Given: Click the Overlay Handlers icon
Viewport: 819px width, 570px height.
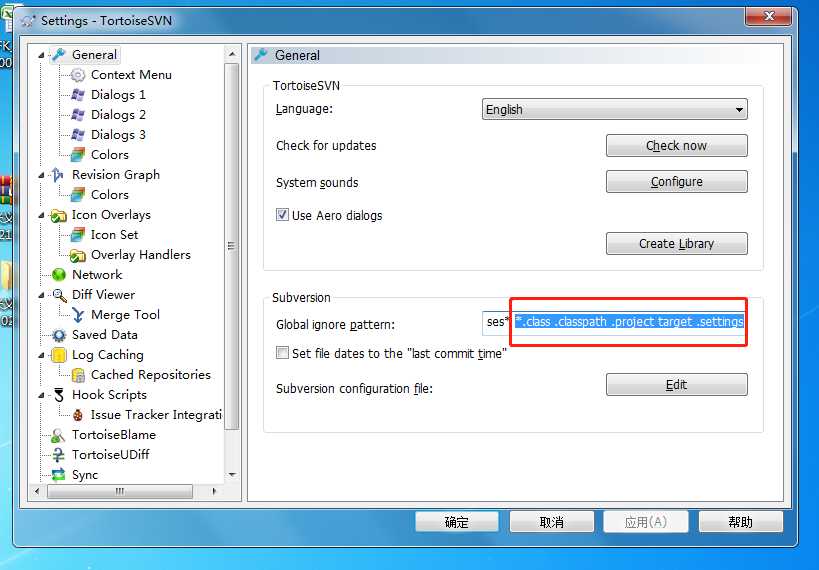Looking at the screenshot, I should pos(78,255).
